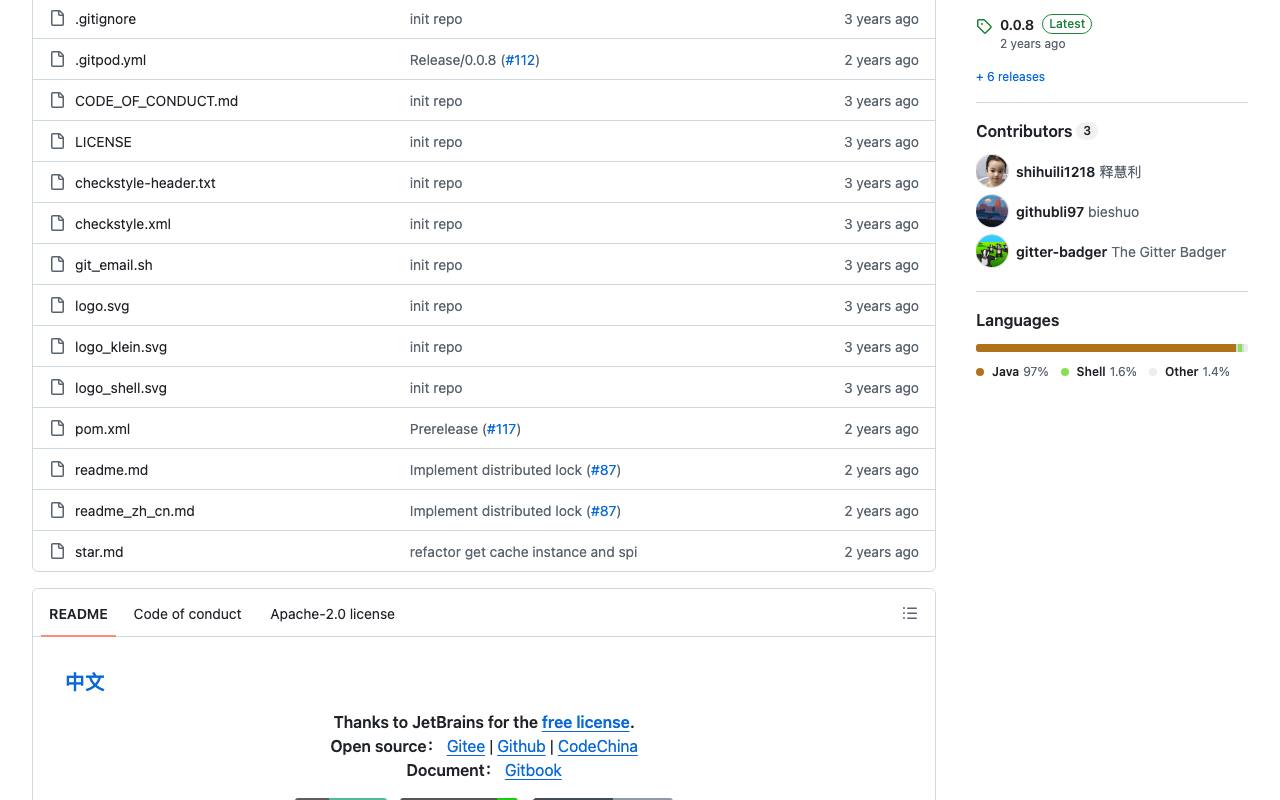Image resolution: width=1280 pixels, height=800 pixels.
Task: Open the README outline icon
Action: (x=910, y=613)
